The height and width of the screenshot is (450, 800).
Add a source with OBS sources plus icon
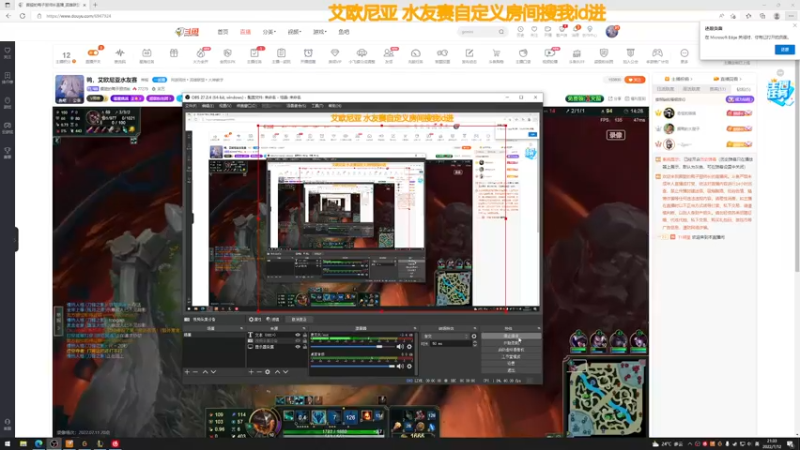(251, 372)
